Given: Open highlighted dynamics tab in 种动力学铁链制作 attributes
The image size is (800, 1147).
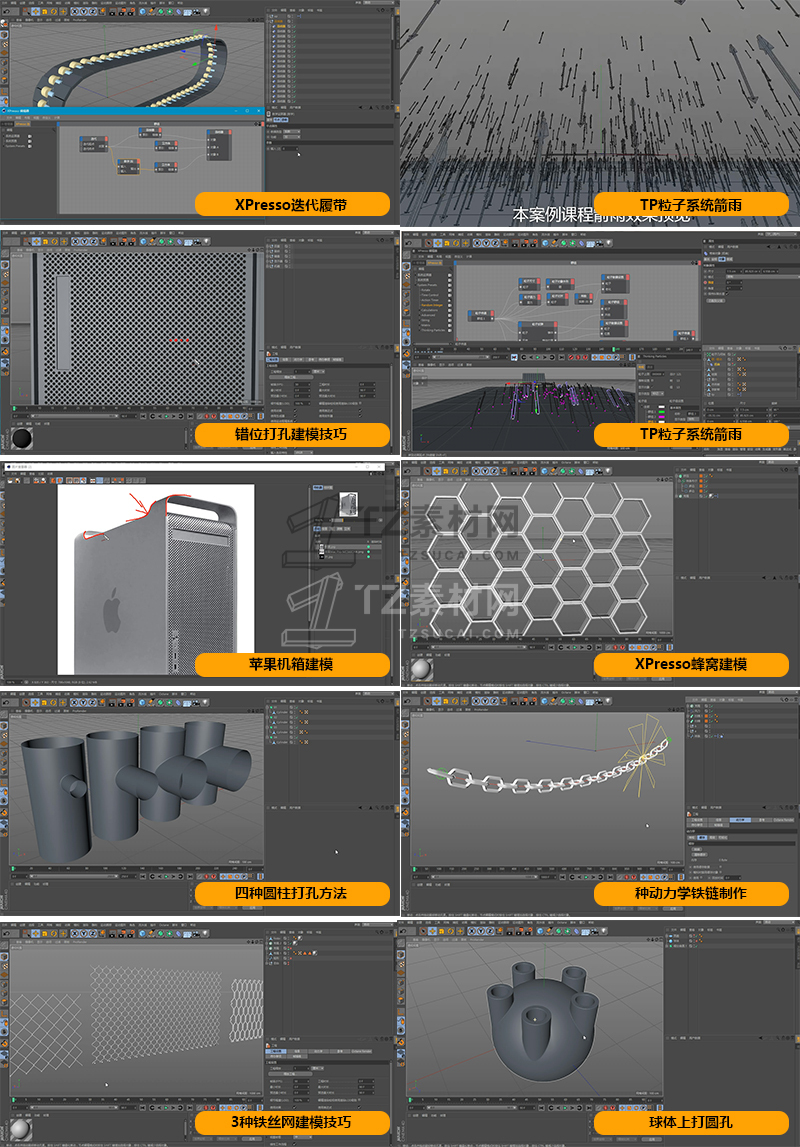Looking at the screenshot, I should (740, 820).
